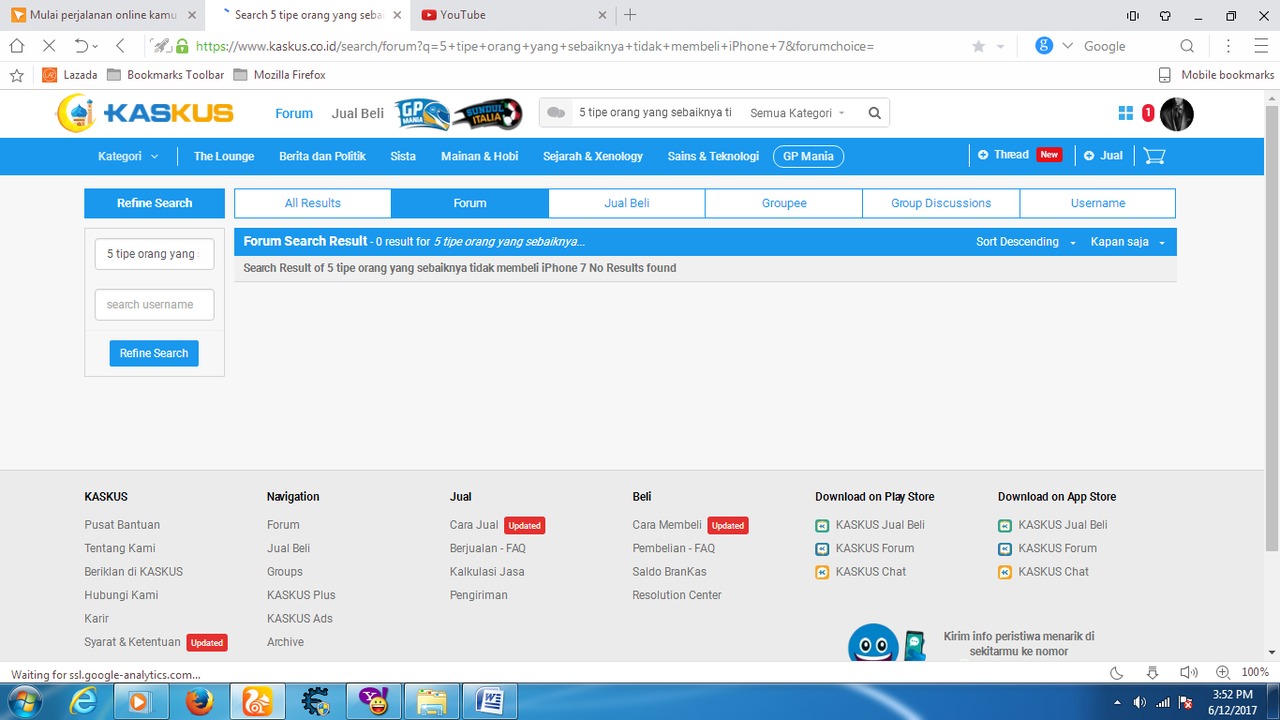1280x720 pixels.
Task: Create a new Thread
Action: point(1019,155)
